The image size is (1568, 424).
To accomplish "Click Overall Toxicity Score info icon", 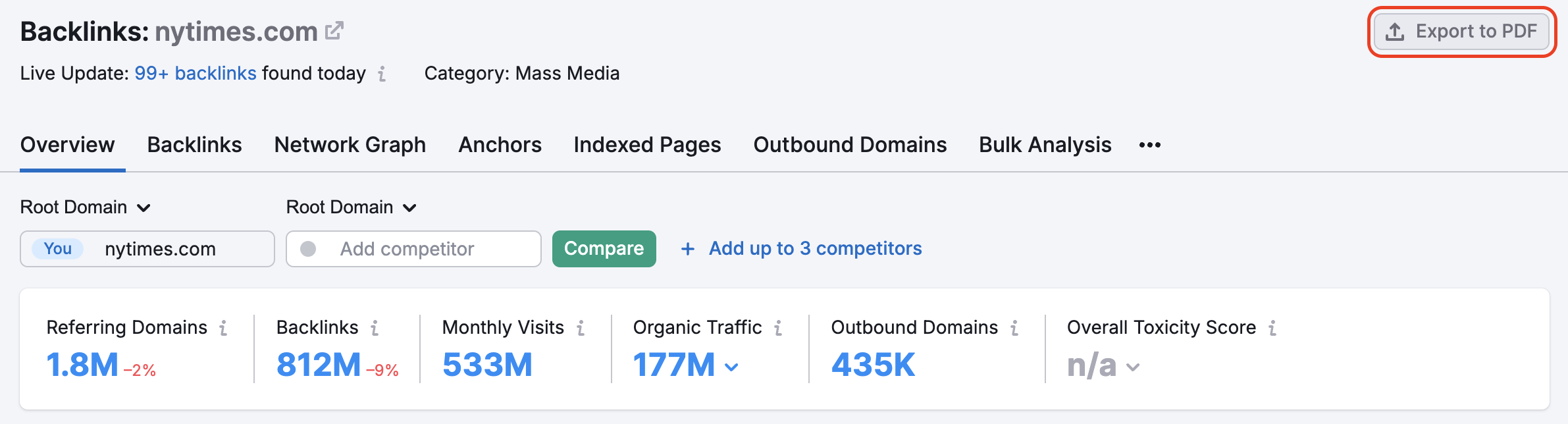I will (1272, 328).
